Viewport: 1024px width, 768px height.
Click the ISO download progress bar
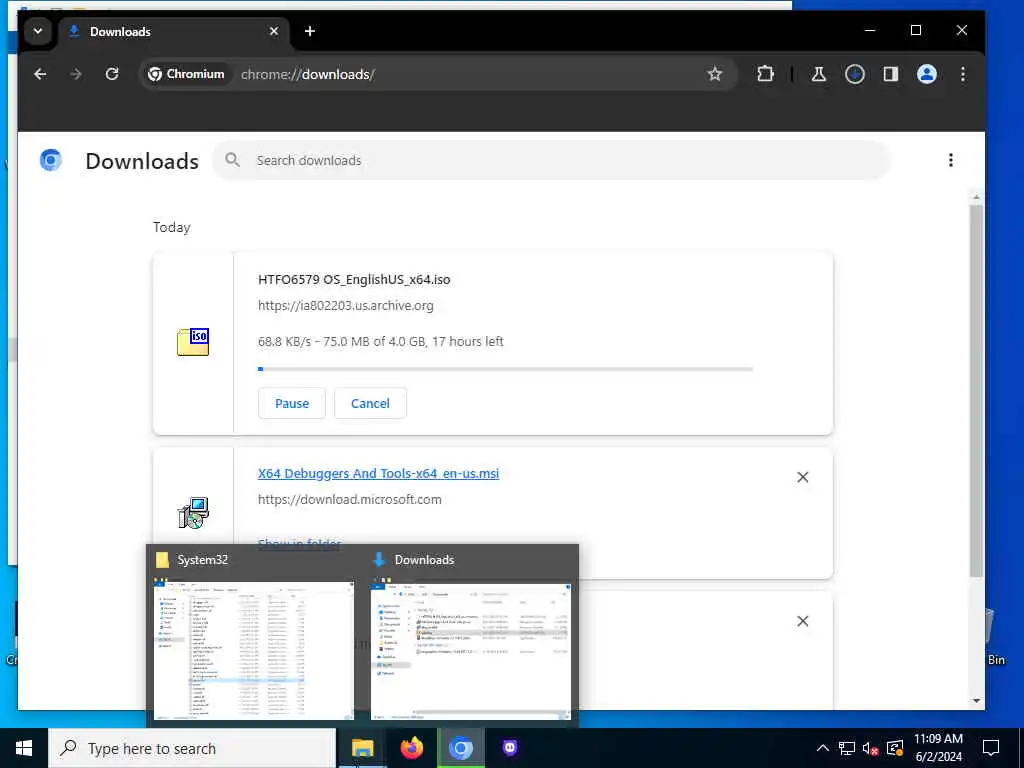tap(505, 370)
